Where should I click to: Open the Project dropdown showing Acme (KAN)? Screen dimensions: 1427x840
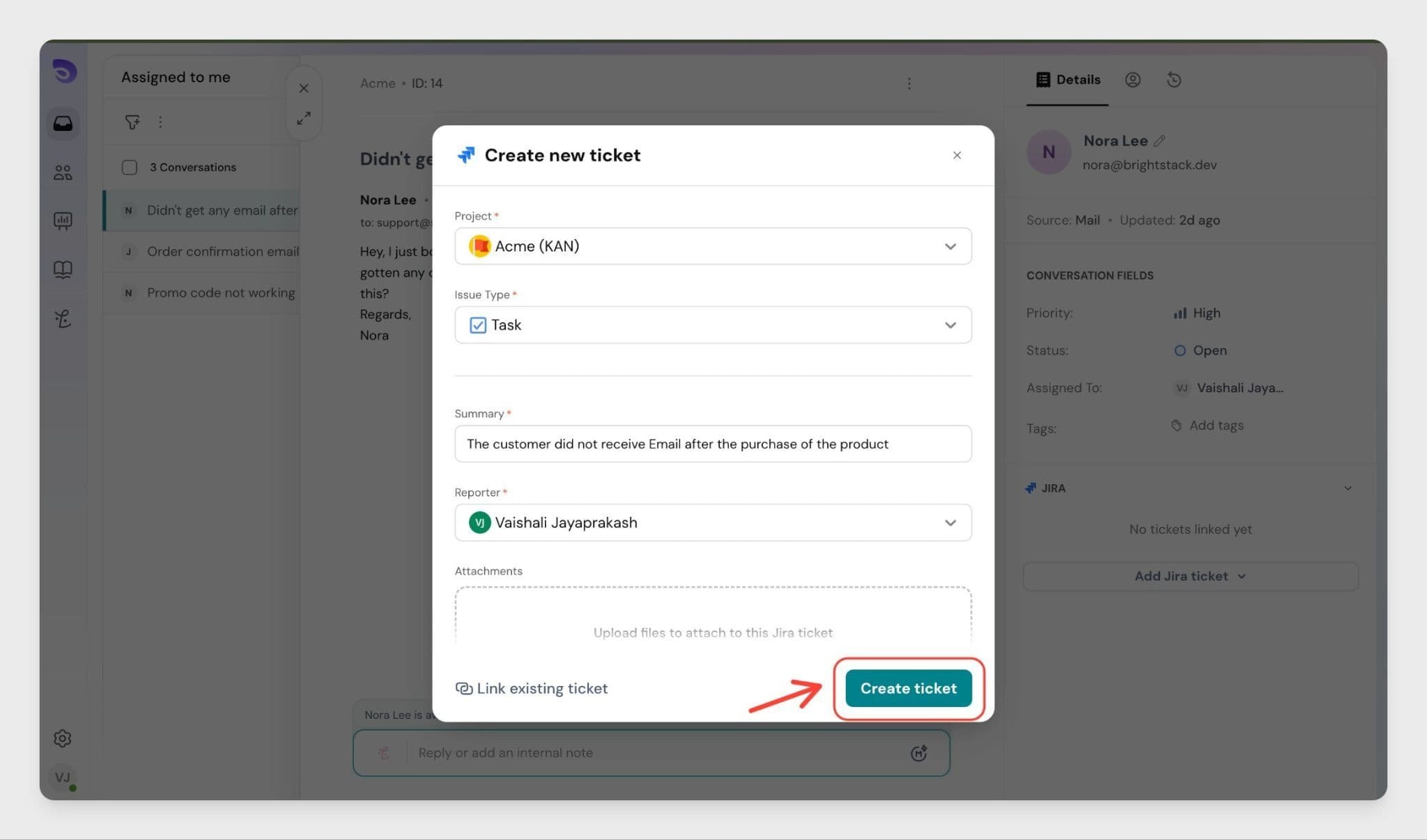point(713,246)
